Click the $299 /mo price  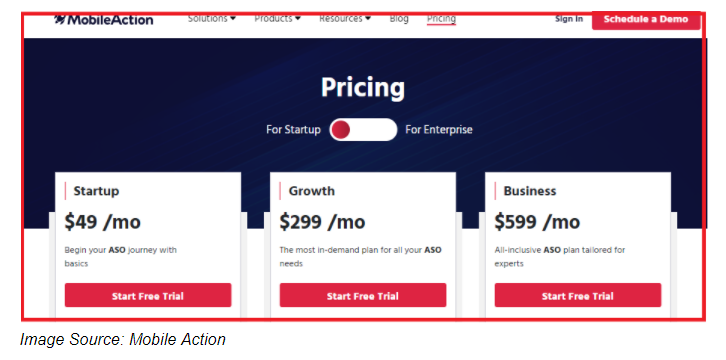pos(322,222)
